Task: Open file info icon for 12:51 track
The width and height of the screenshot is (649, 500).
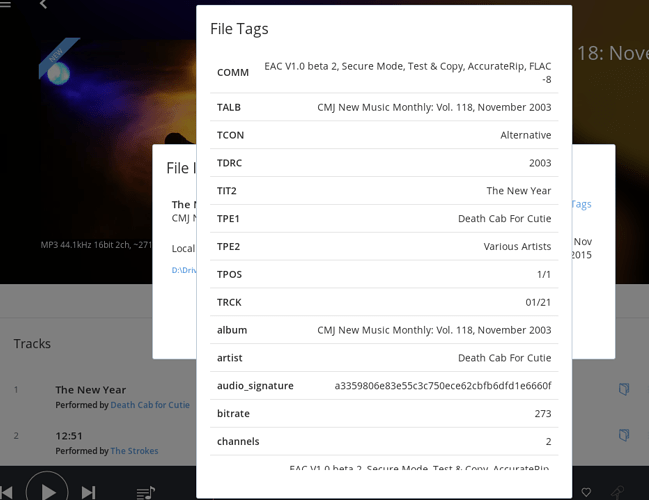Action: tap(624, 435)
